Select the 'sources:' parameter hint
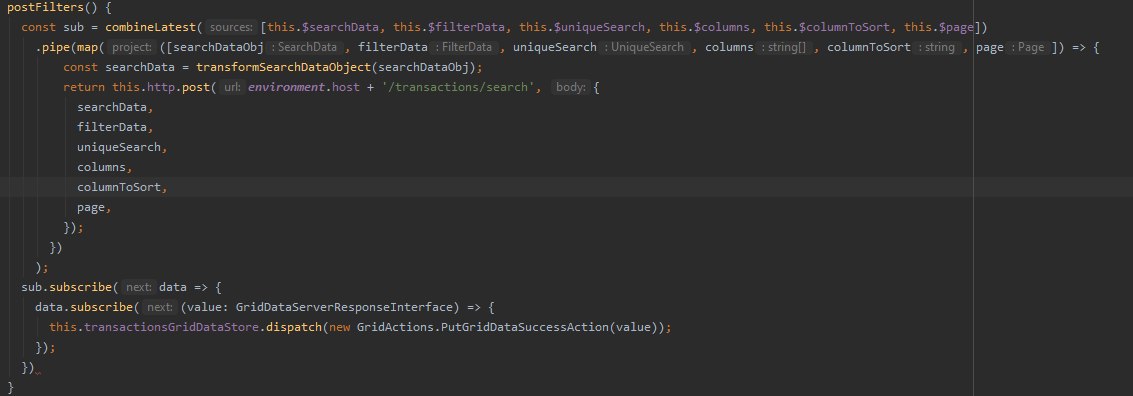 point(231,27)
